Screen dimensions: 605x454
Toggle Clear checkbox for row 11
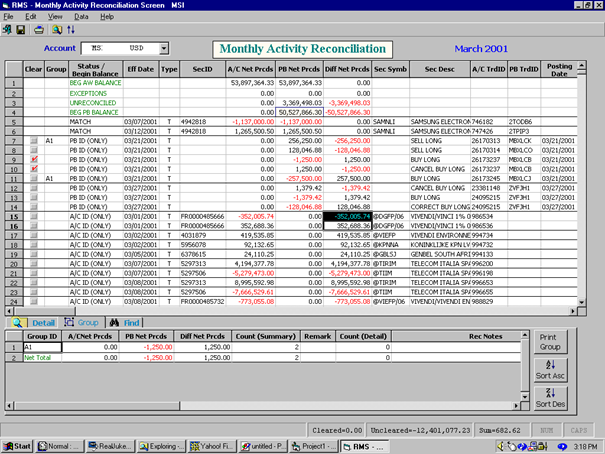[34, 178]
